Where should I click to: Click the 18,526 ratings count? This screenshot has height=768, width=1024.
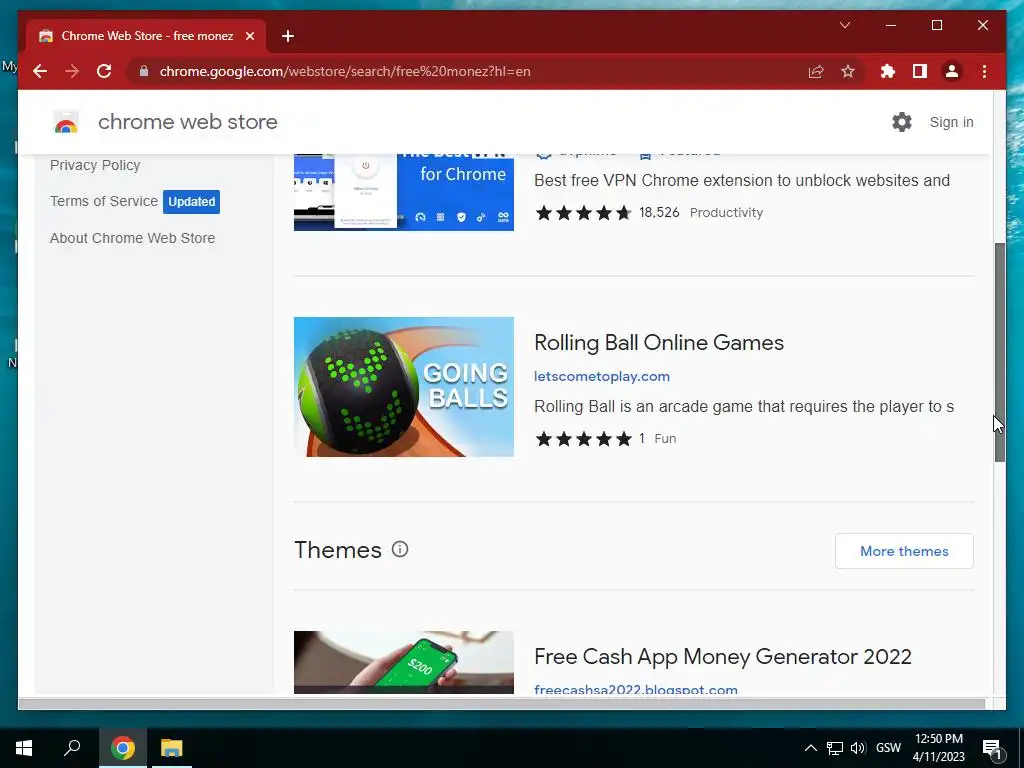point(659,213)
